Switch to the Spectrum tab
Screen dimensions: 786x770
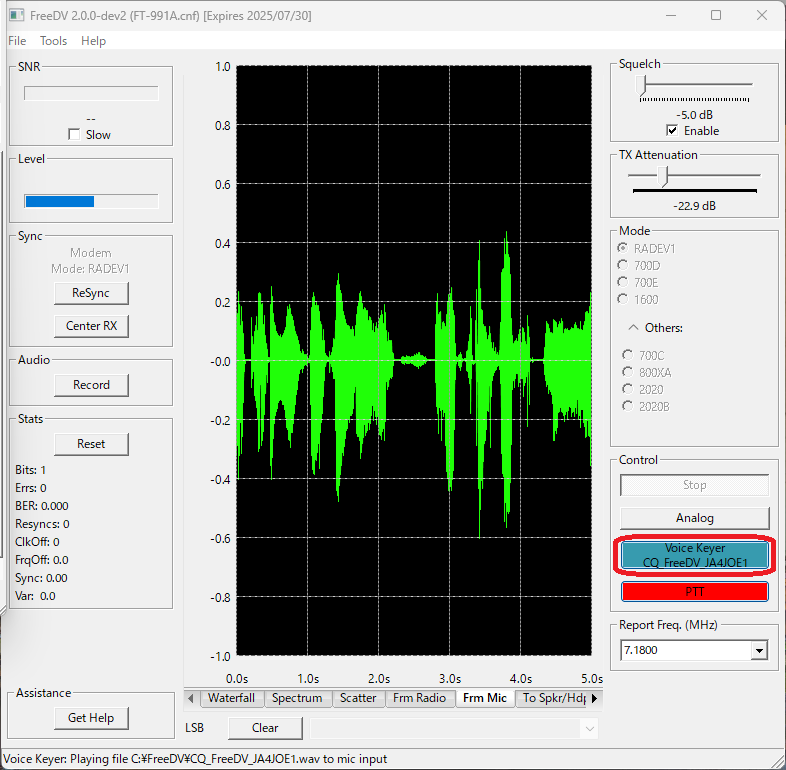[x=297, y=698]
